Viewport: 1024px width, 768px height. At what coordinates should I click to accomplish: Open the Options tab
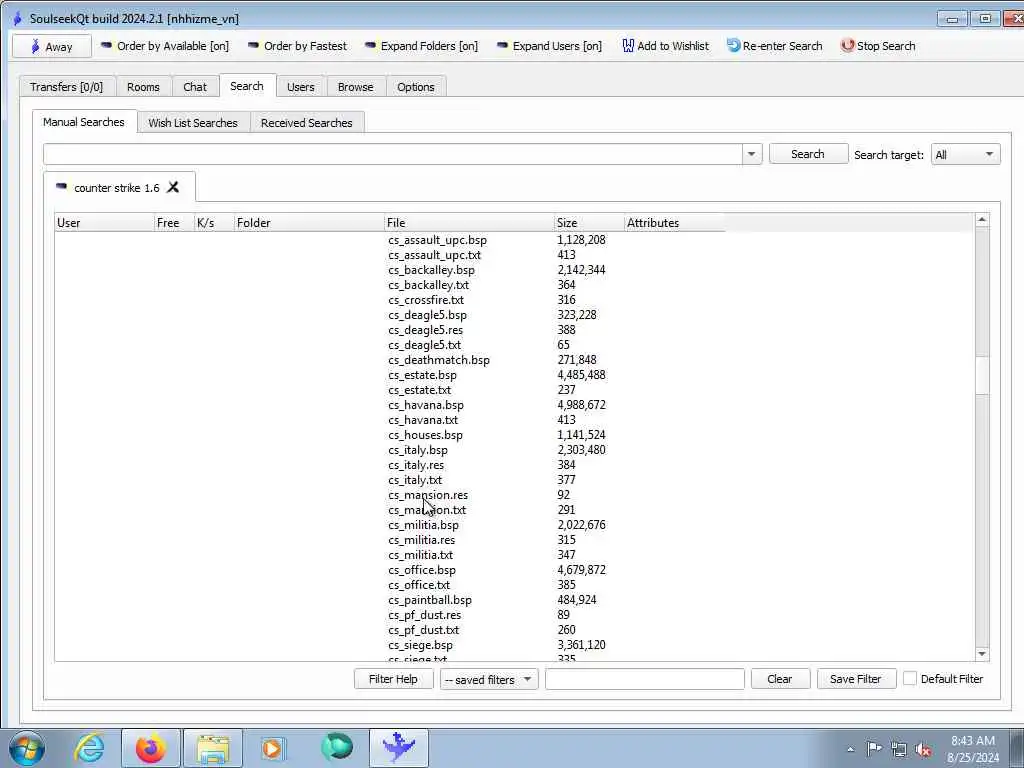tap(416, 87)
